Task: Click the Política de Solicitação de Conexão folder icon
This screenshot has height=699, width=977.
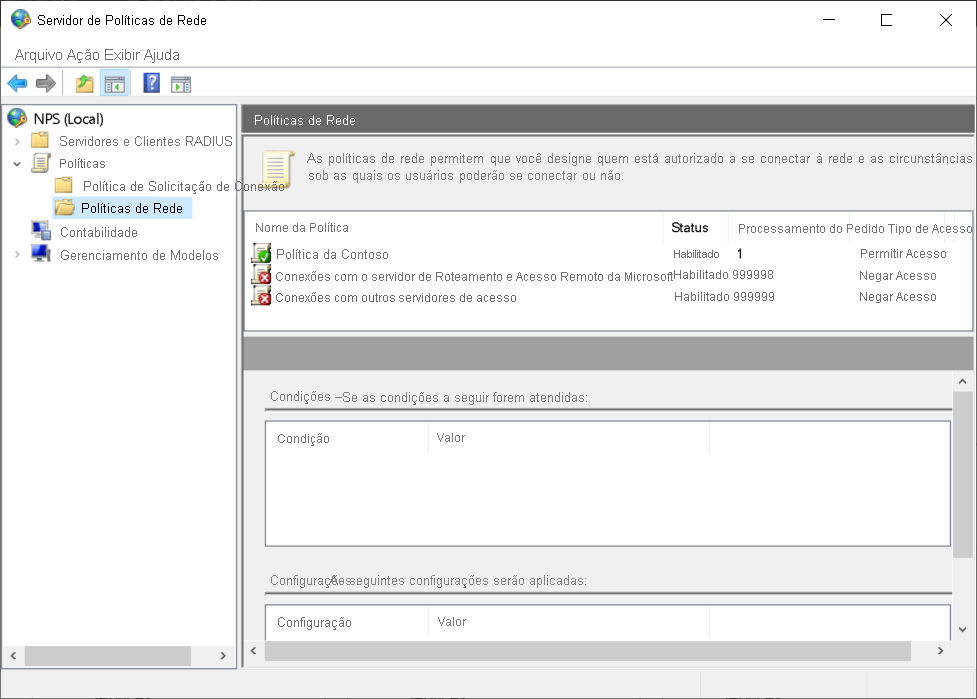Action: [x=64, y=185]
